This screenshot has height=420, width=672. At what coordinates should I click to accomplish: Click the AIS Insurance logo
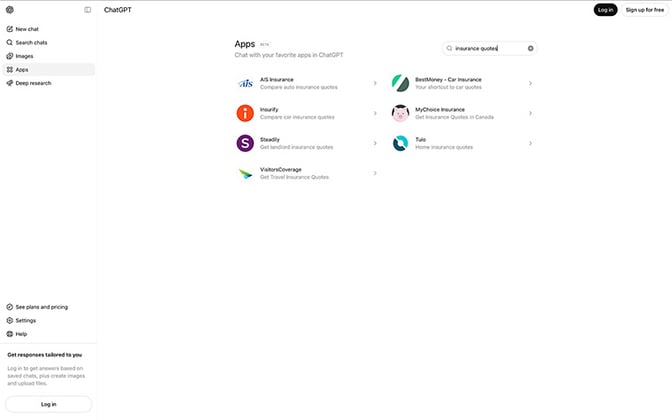245,83
